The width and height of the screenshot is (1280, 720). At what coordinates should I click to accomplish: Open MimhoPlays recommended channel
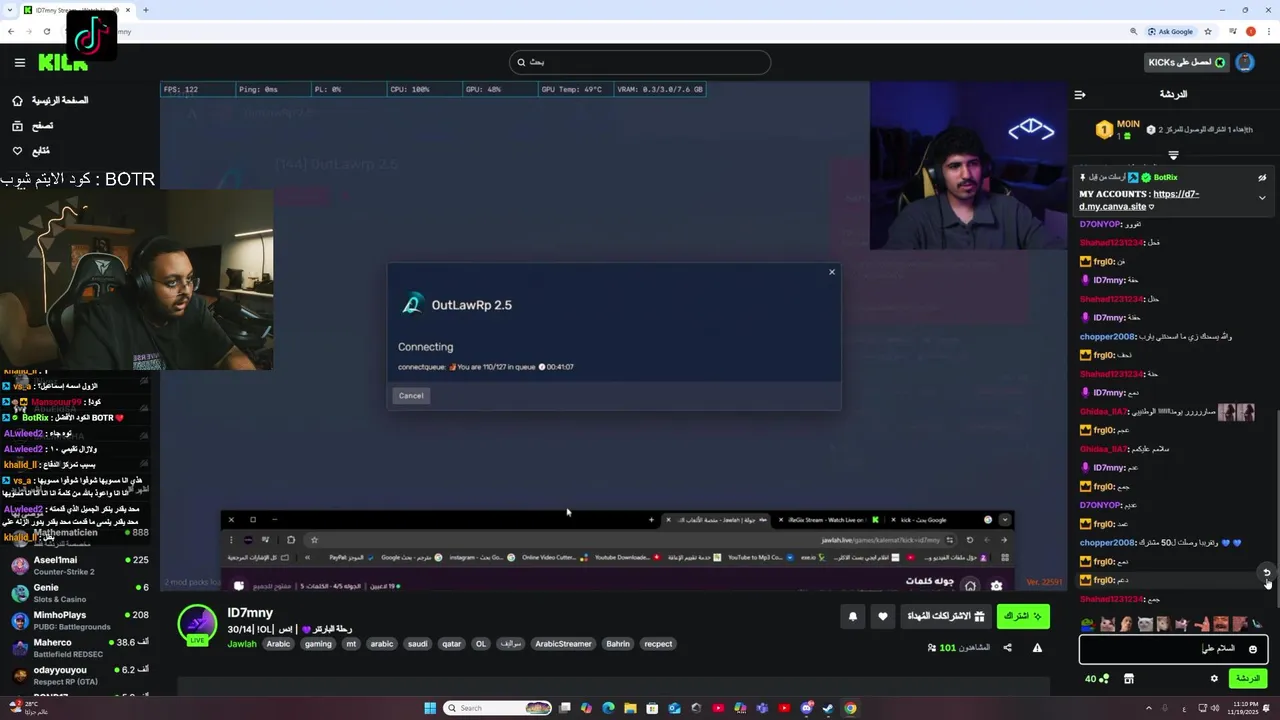pos(78,620)
